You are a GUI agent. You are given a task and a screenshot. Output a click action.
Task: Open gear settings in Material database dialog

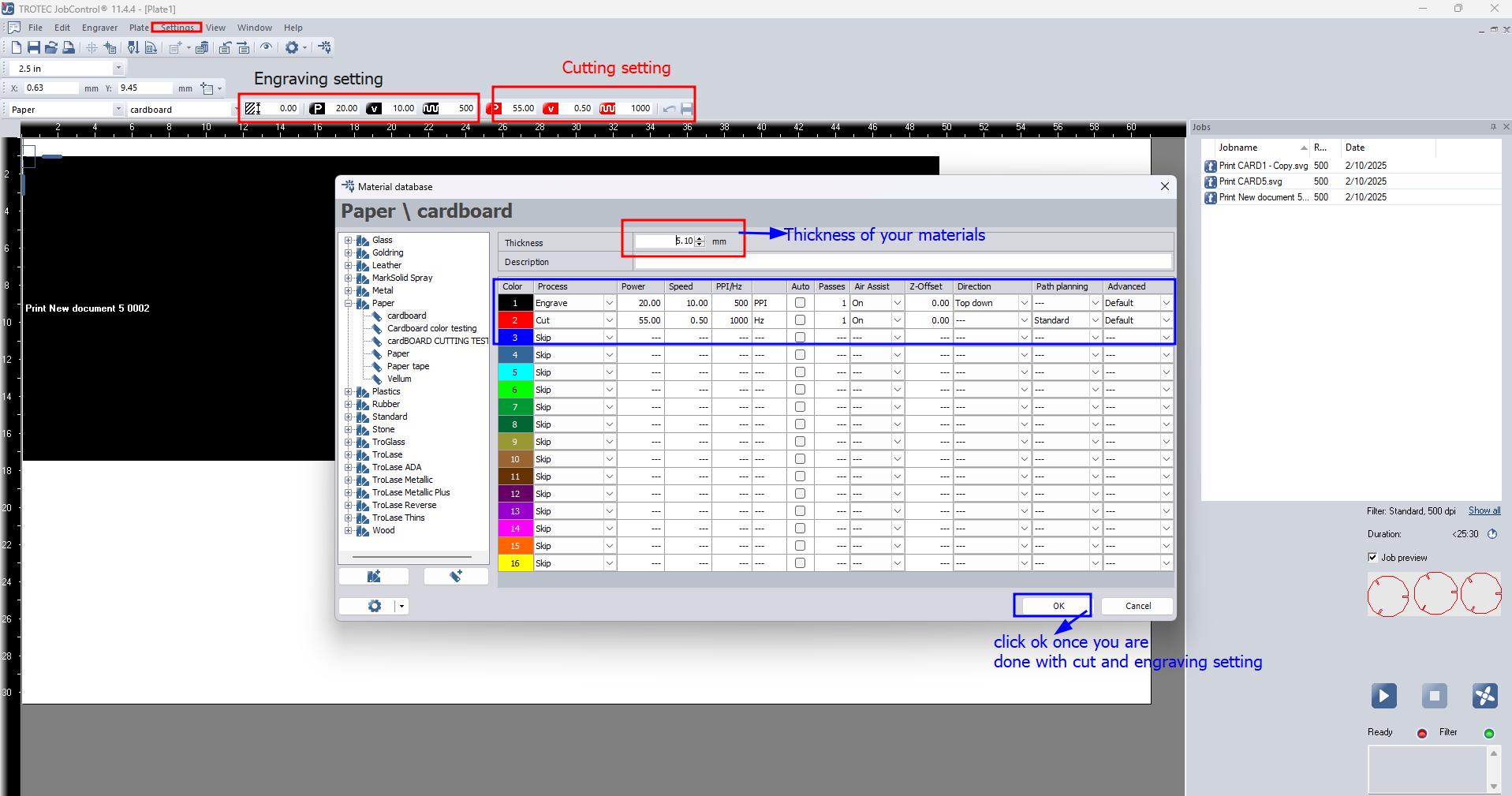[x=375, y=606]
